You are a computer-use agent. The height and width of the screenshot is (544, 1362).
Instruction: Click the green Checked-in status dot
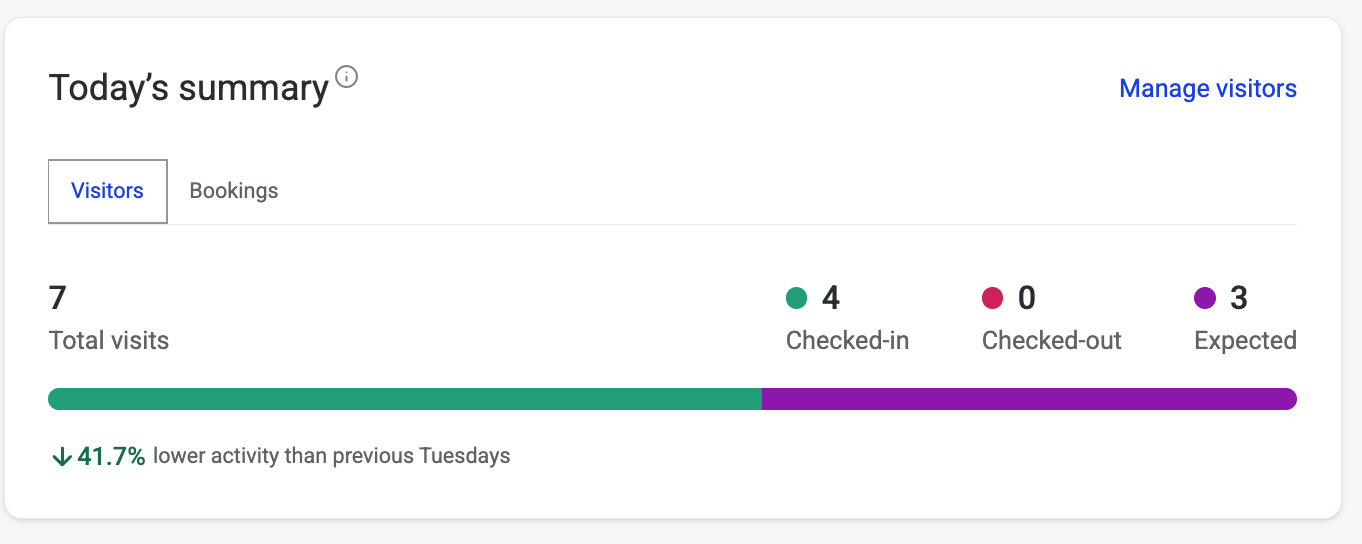(796, 298)
